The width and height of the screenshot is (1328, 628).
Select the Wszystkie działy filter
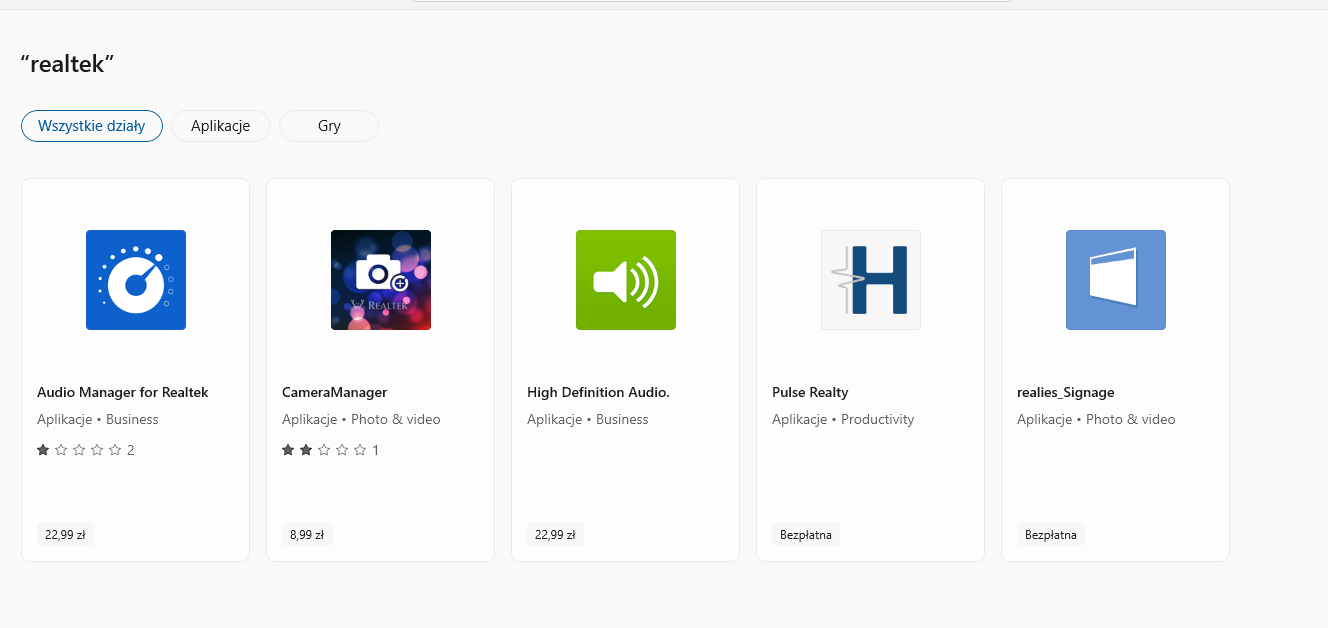click(x=92, y=126)
